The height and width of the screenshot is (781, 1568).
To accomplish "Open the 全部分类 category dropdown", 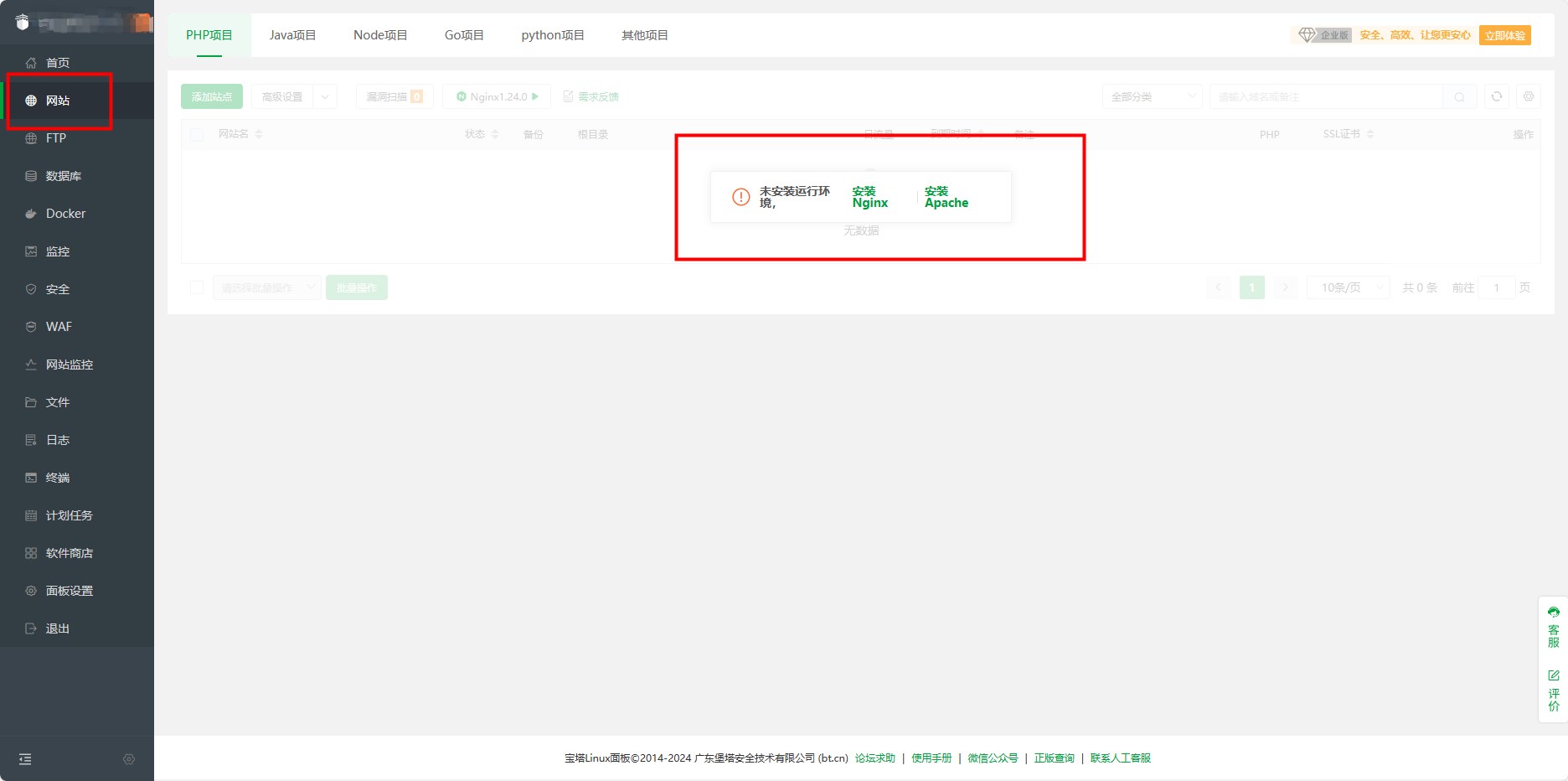I will pyautogui.click(x=1153, y=97).
